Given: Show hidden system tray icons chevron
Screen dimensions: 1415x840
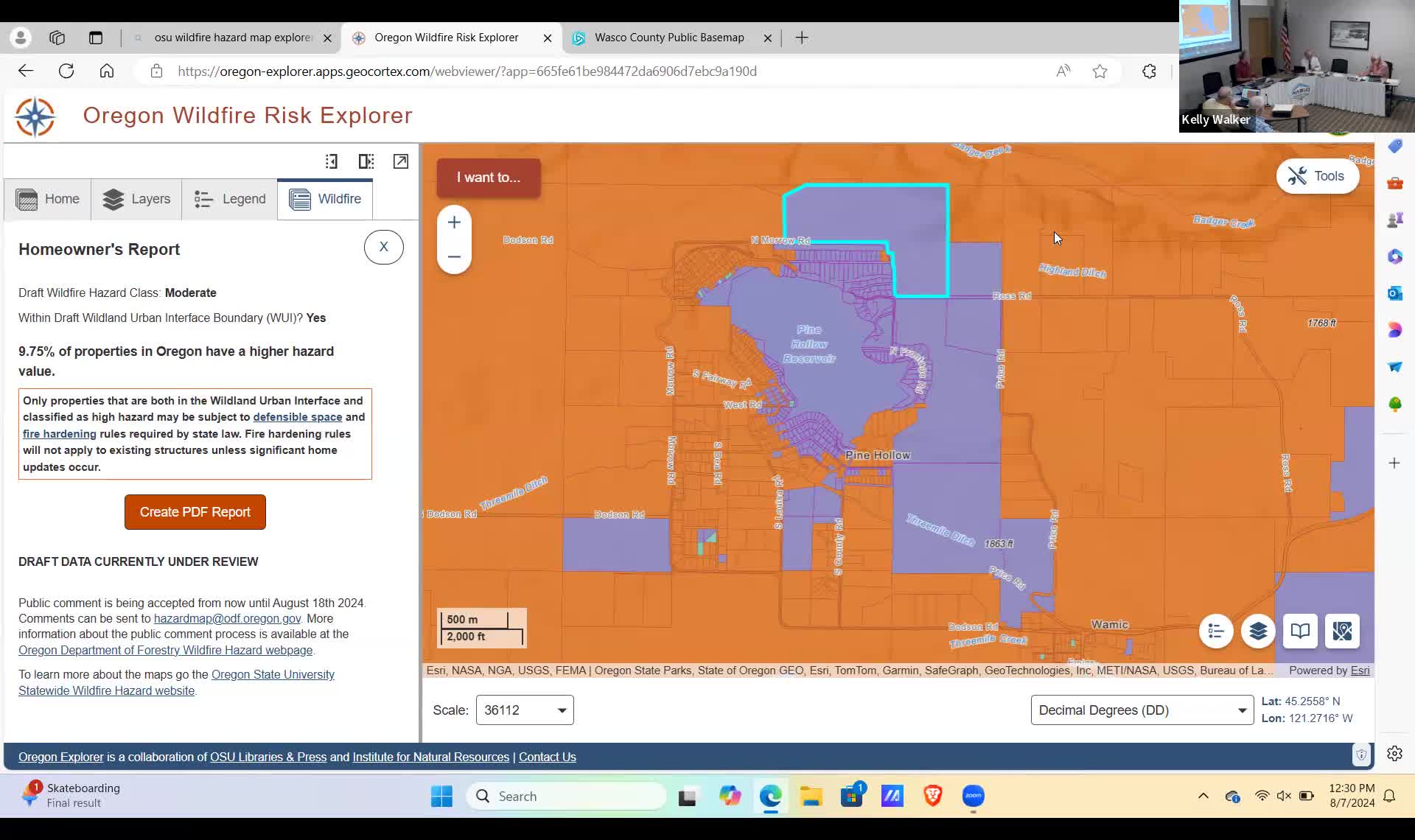Looking at the screenshot, I should pos(1203,796).
